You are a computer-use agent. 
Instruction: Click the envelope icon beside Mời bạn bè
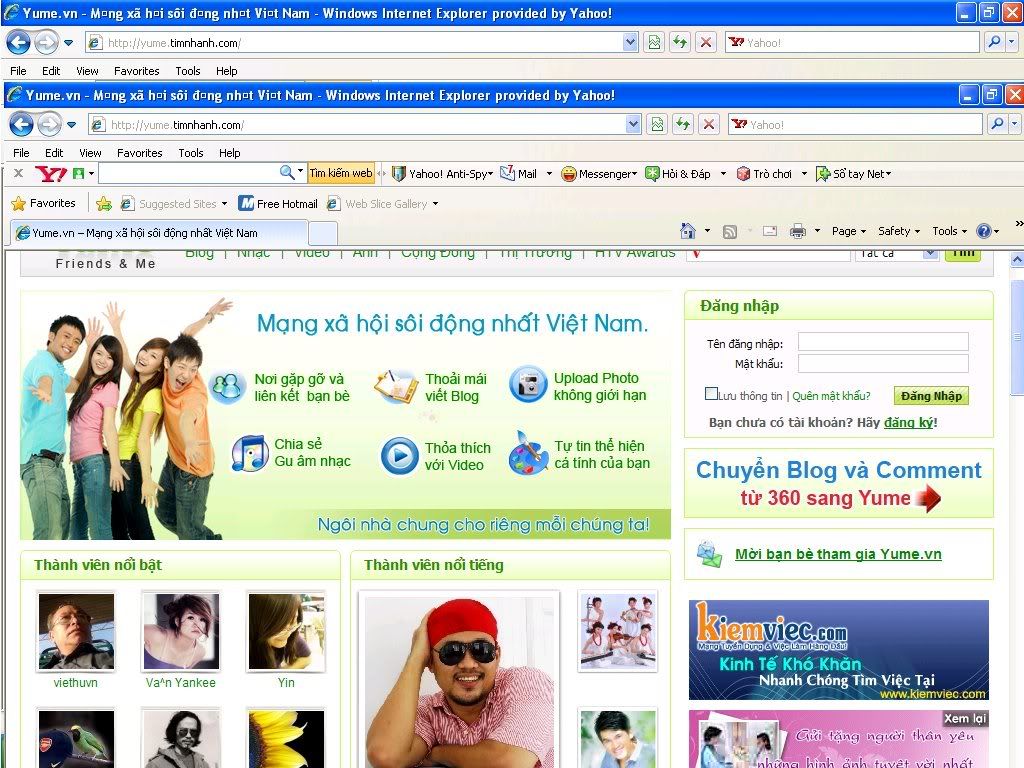tap(709, 554)
